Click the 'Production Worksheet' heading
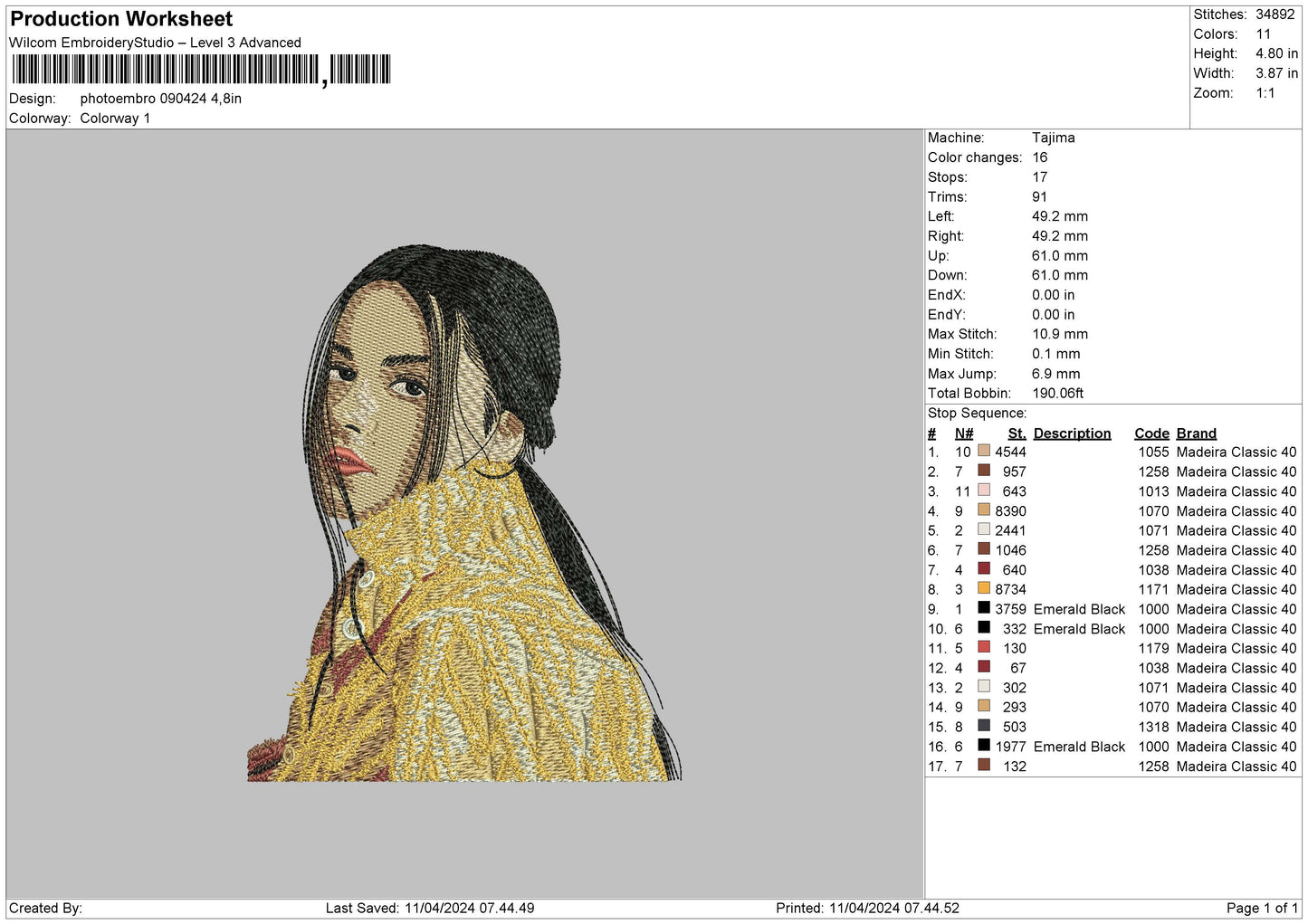The image size is (1308, 924). click(x=121, y=19)
